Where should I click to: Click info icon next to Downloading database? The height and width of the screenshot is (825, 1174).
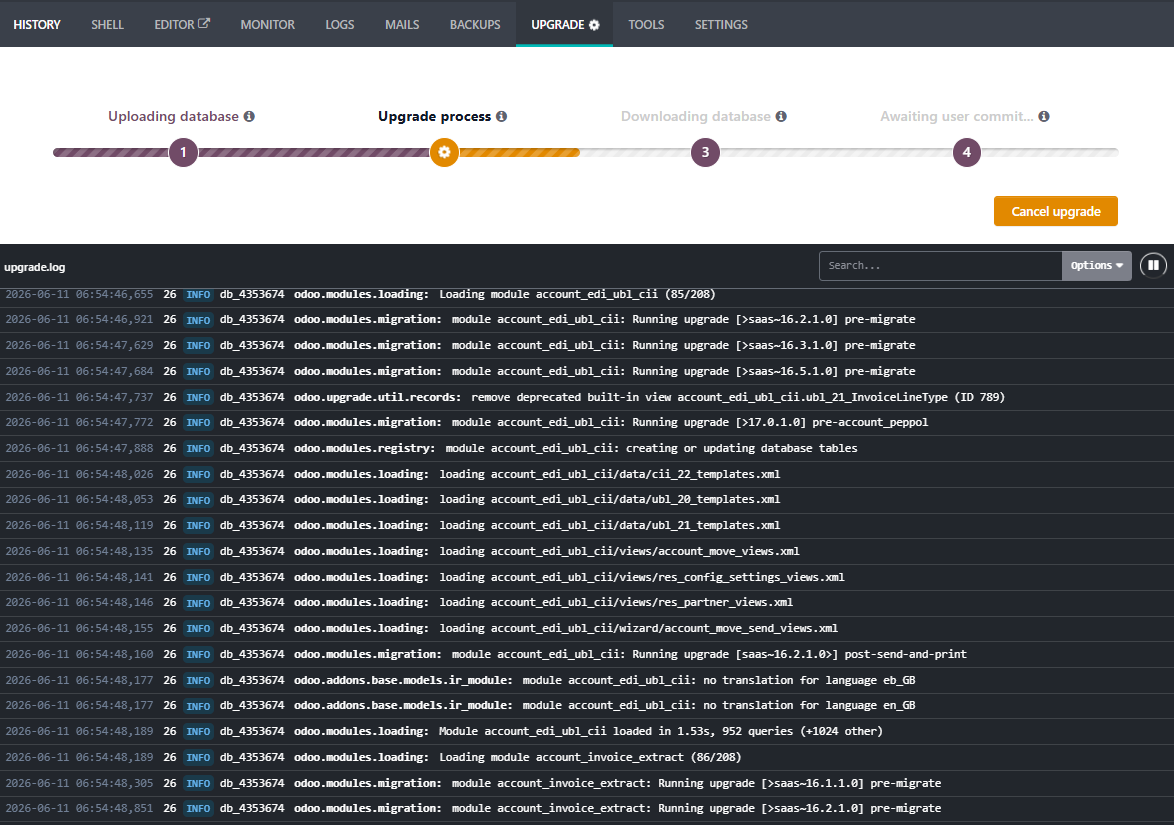[781, 116]
